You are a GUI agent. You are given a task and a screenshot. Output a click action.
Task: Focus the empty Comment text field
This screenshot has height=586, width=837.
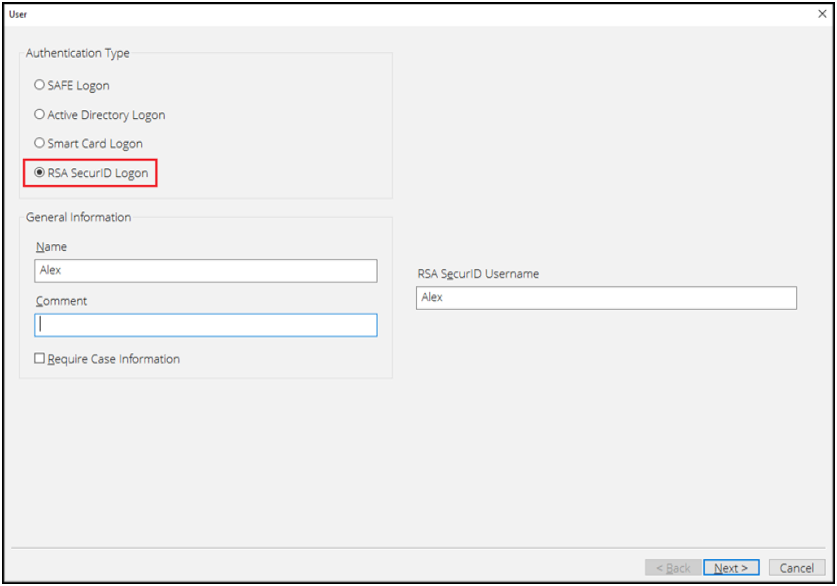[205, 325]
